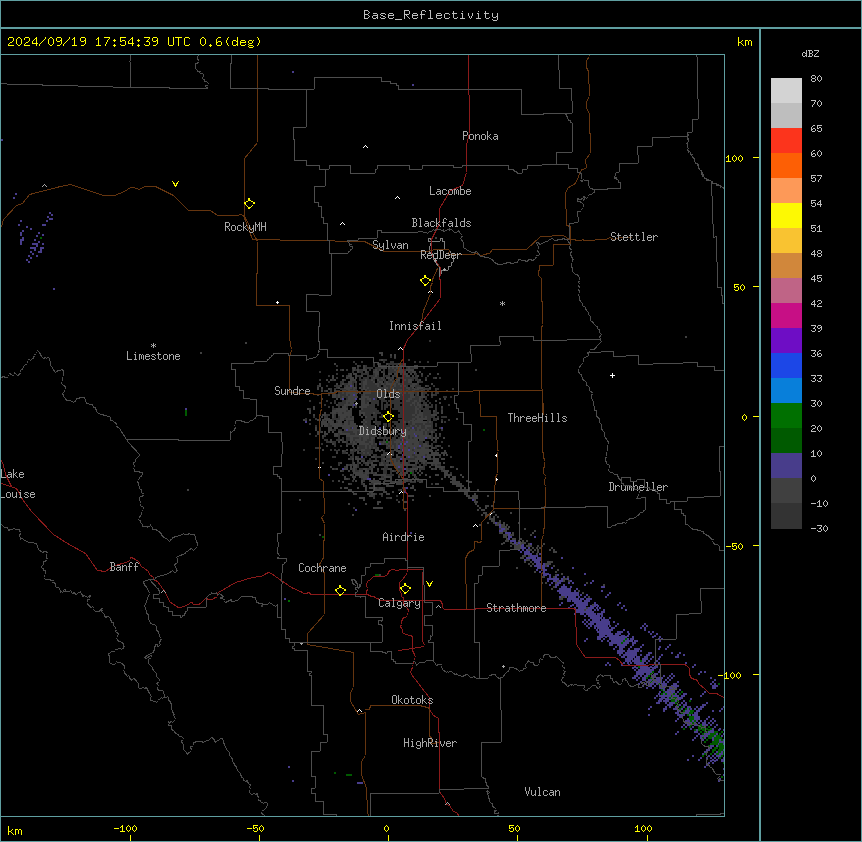Click the Lacombe city label
The width and height of the screenshot is (862, 842).
tap(450, 191)
